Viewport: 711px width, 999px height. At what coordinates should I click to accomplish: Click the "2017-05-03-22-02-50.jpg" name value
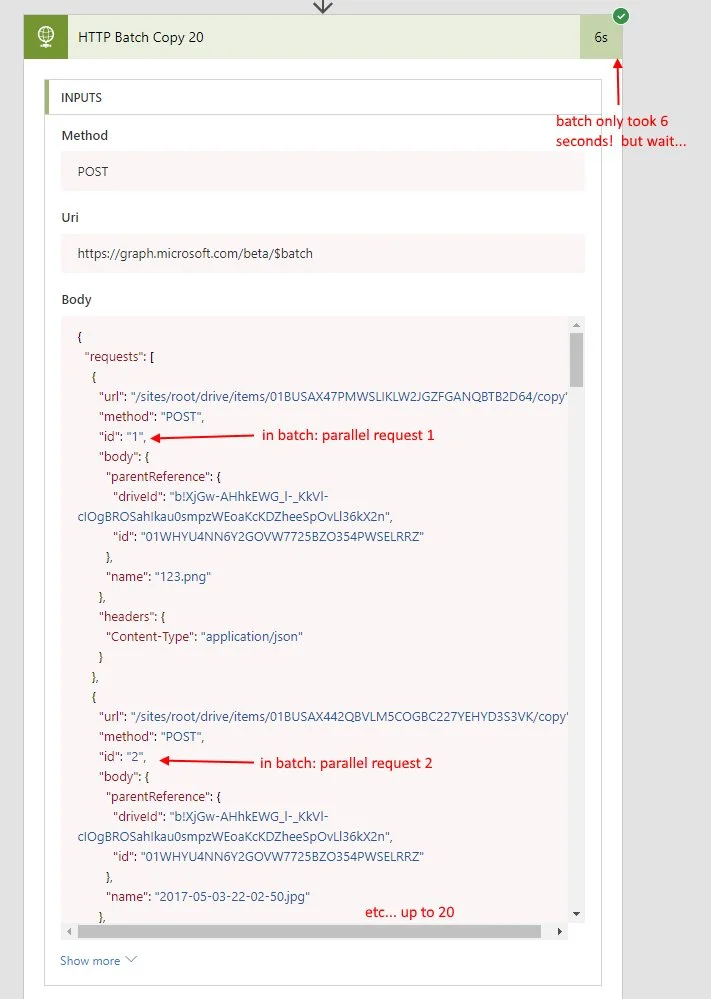point(232,896)
